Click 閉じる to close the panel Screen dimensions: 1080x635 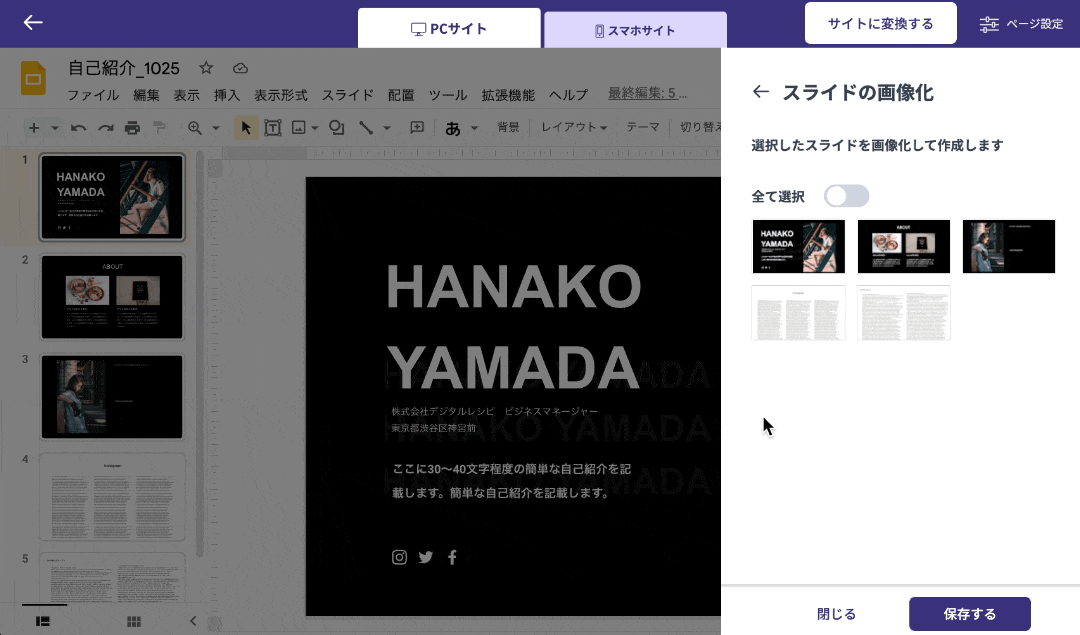pos(836,614)
